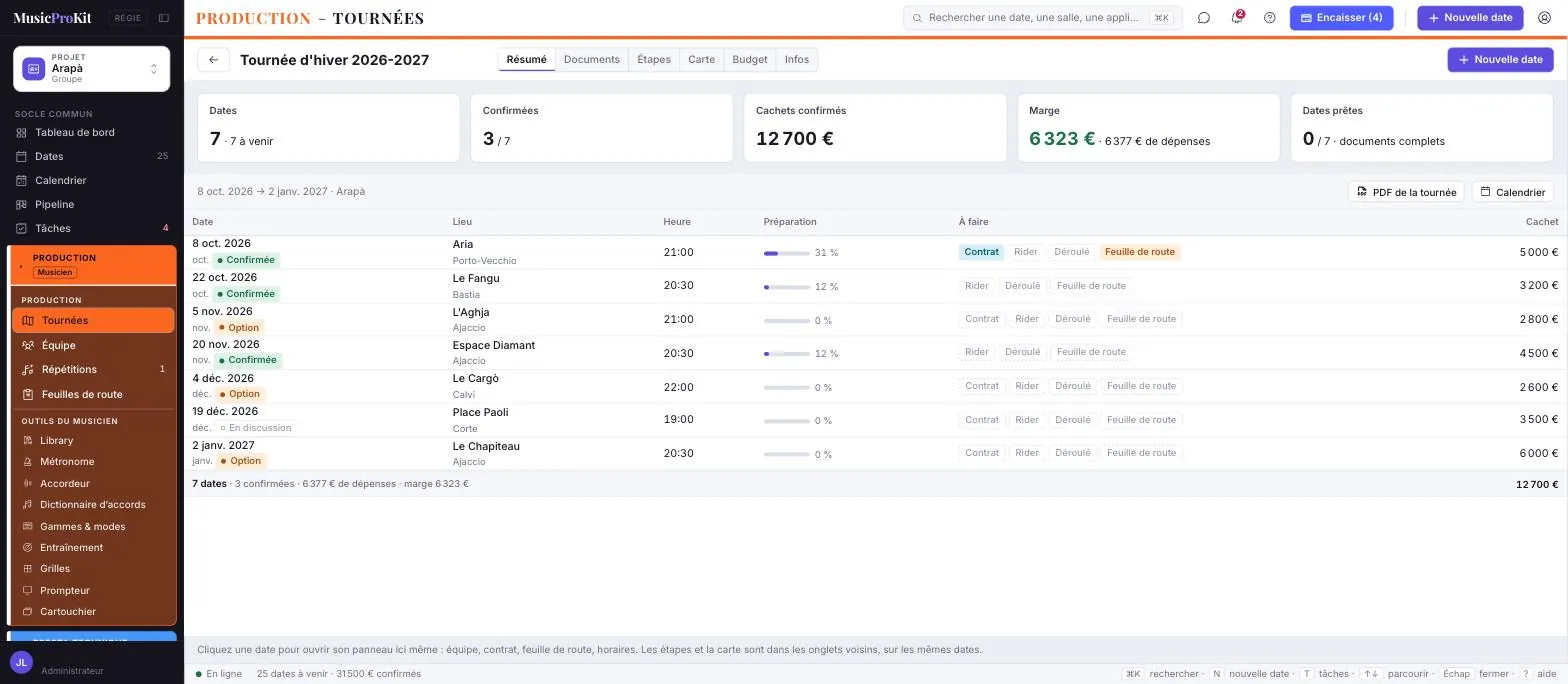Open the Espace Diamant date row

coord(875,353)
